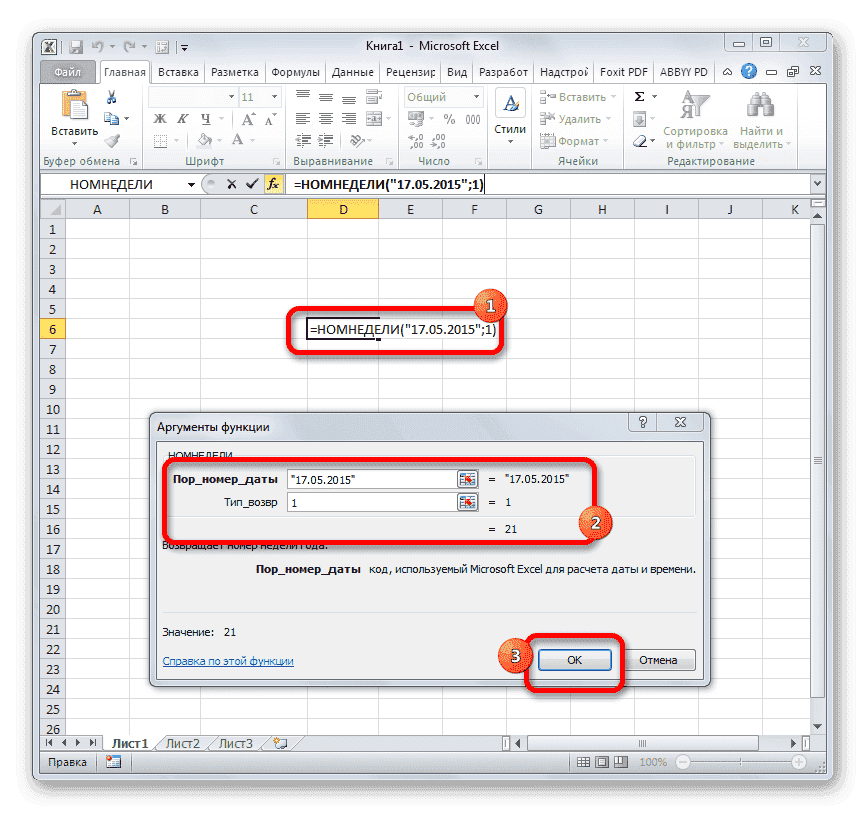Image resolution: width=866 pixels, height=813 pixels.
Task: Click the Cancel (X) icon in formula bar
Action: tap(233, 184)
